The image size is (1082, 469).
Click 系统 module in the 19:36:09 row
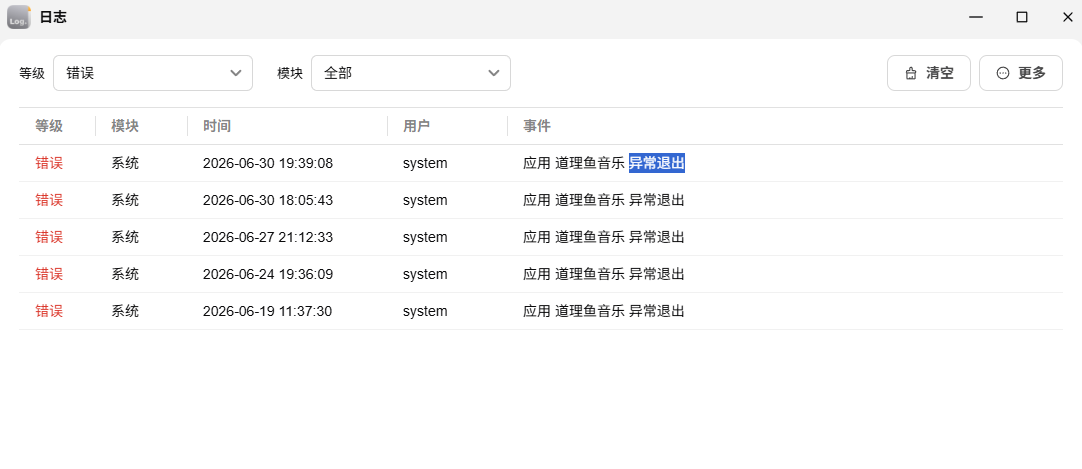(x=125, y=275)
